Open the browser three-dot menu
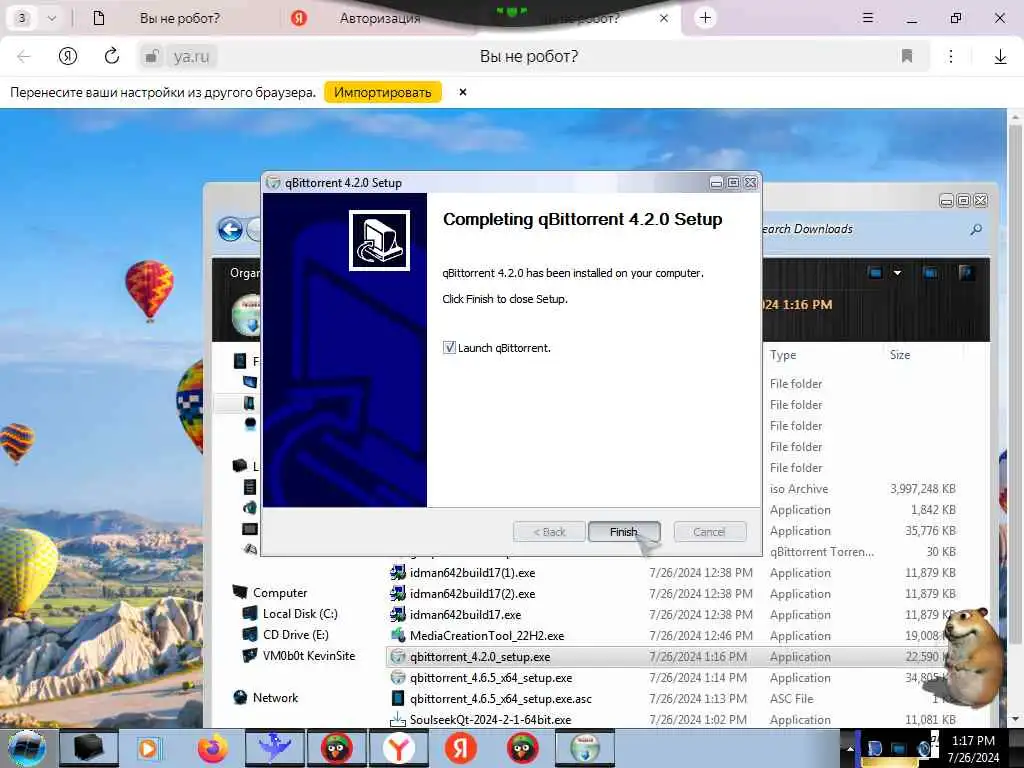 point(951,56)
